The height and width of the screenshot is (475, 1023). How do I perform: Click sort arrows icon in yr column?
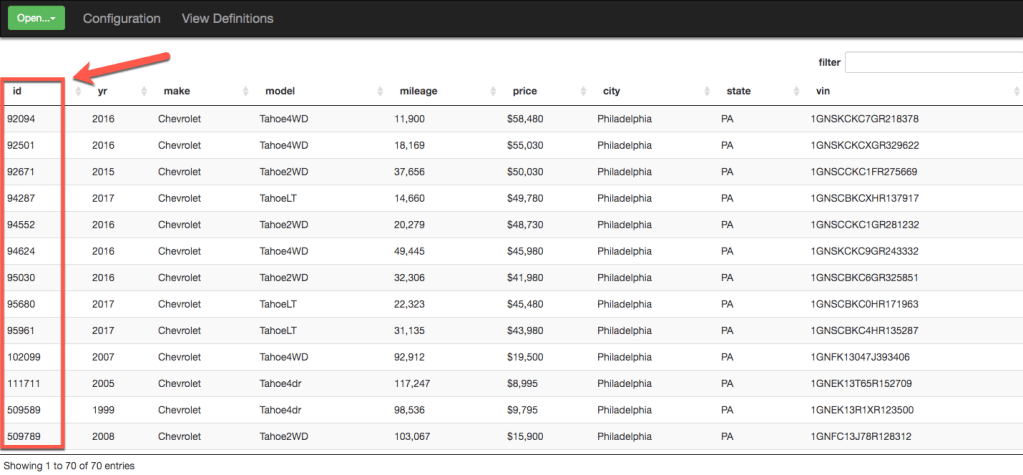pos(143,92)
